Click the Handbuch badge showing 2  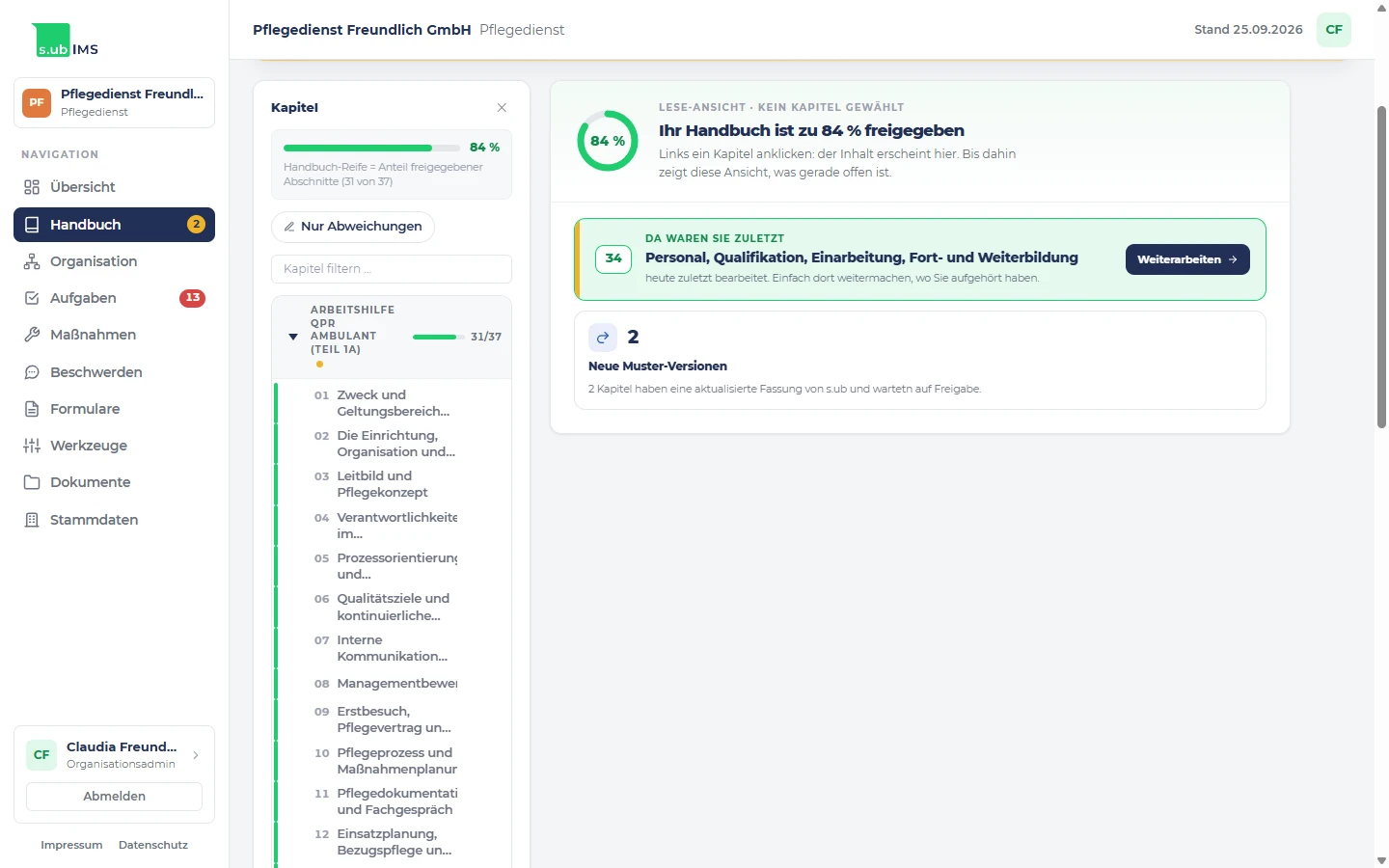click(x=196, y=225)
